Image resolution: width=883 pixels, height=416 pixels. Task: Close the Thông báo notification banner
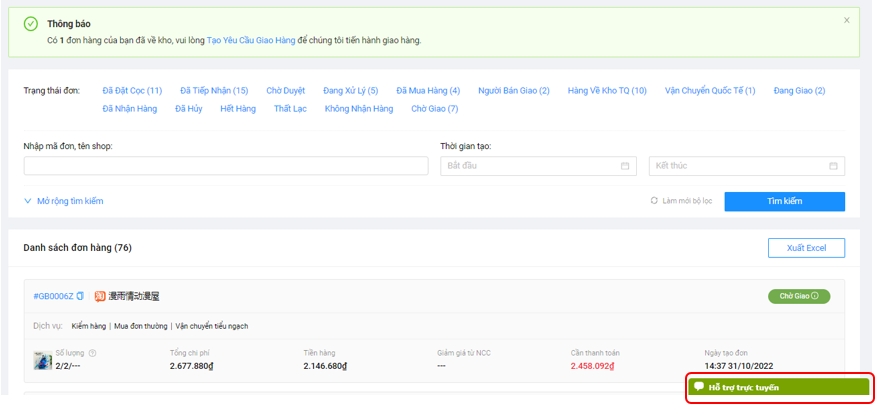coord(846,20)
